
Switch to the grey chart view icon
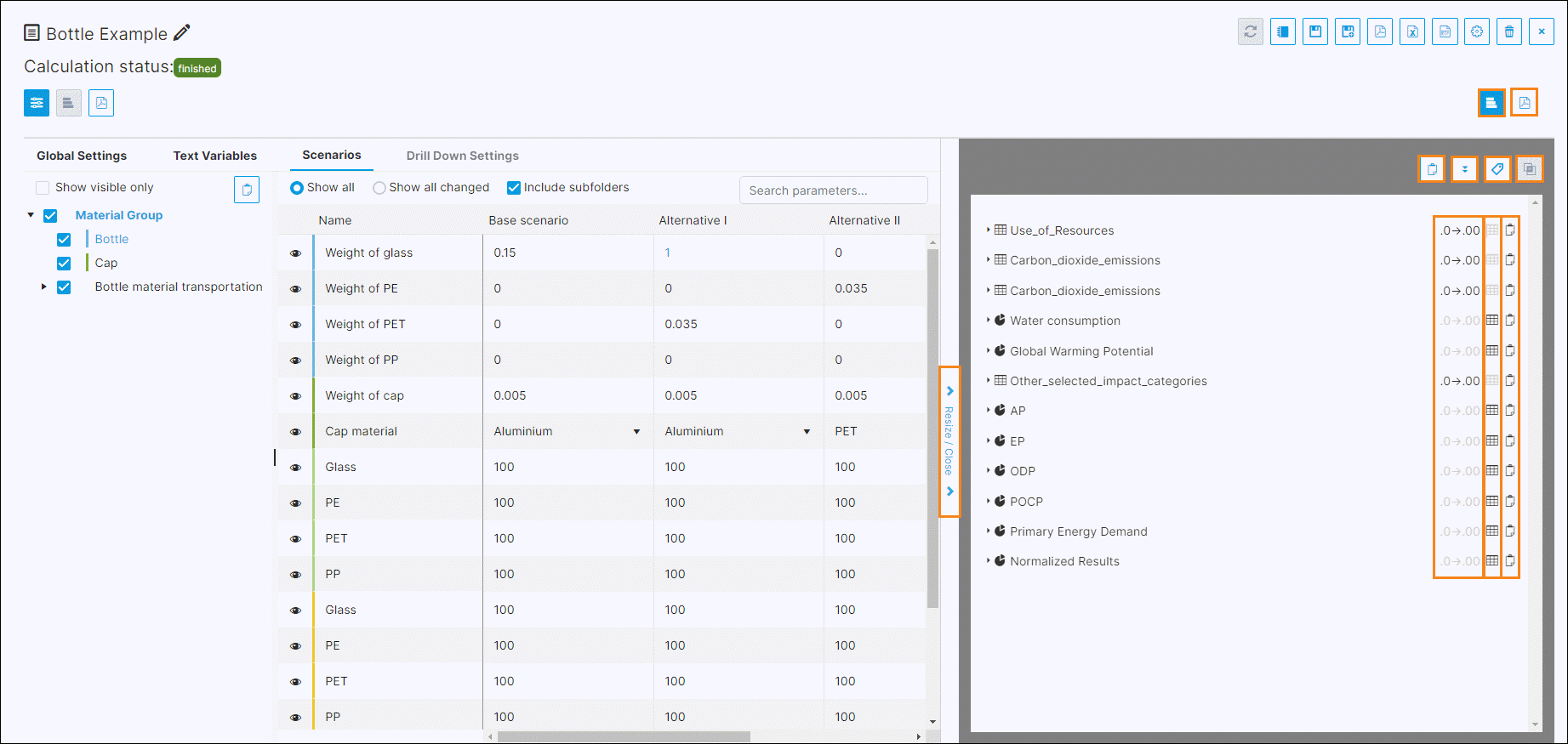point(69,103)
